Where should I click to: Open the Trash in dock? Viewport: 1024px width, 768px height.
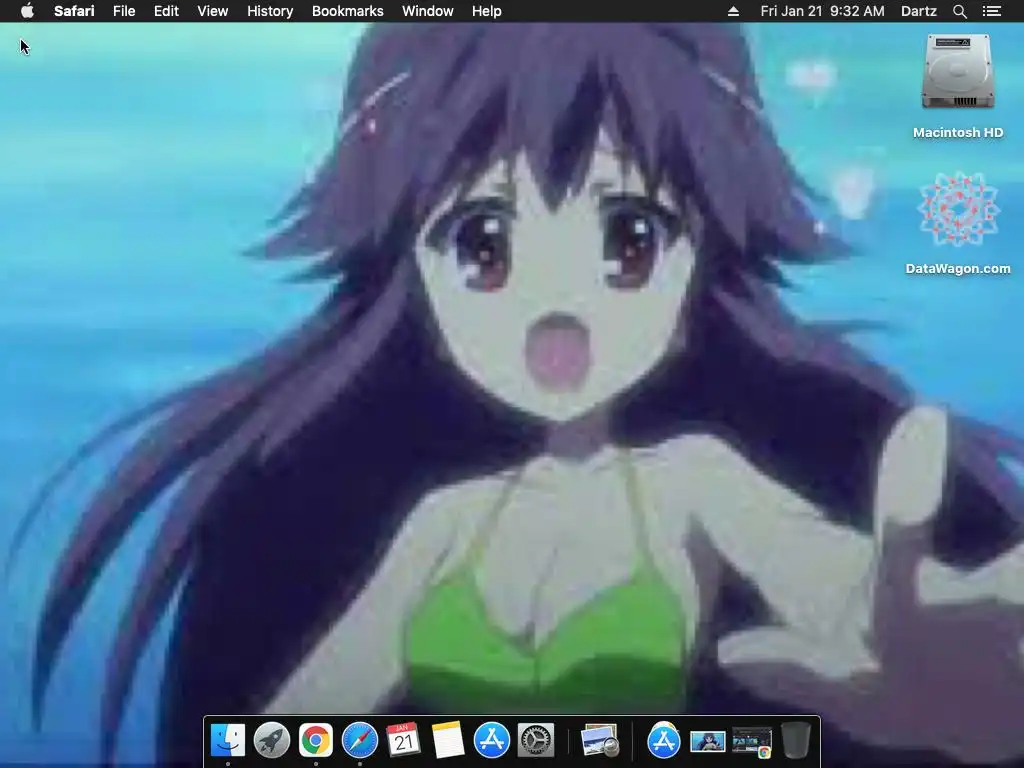(x=795, y=741)
